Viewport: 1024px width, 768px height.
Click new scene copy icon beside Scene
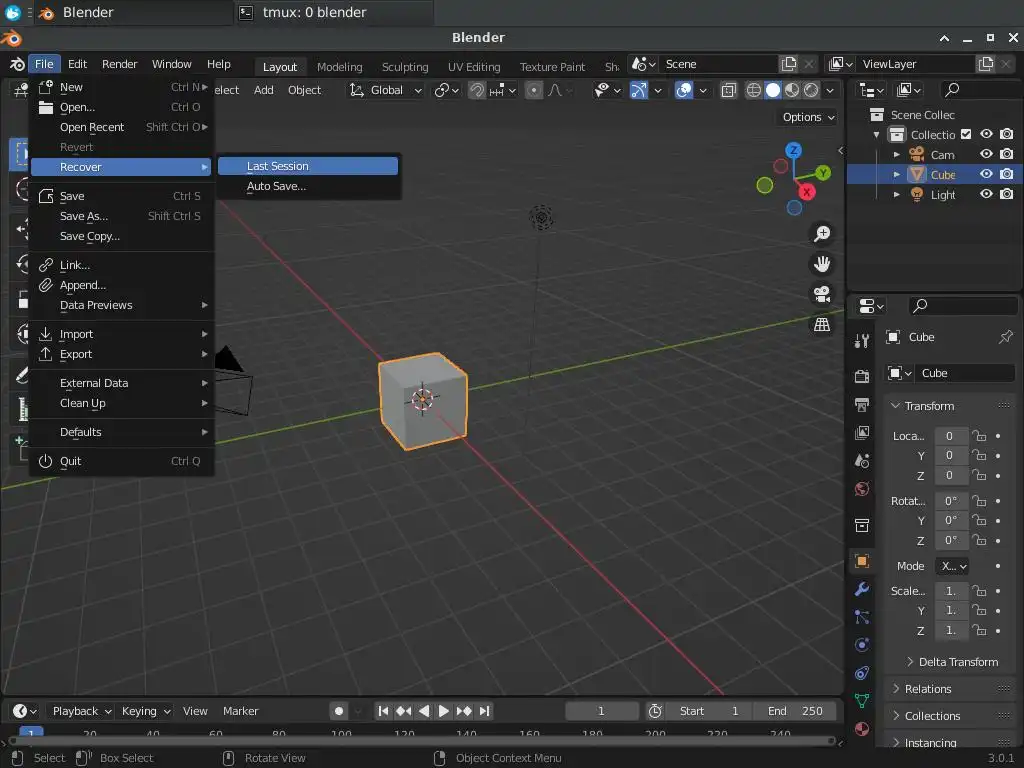(789, 64)
